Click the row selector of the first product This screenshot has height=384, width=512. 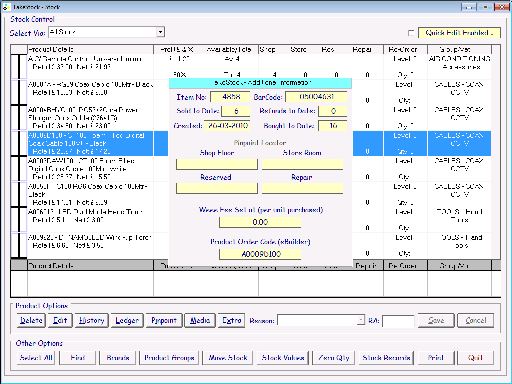tap(19, 66)
